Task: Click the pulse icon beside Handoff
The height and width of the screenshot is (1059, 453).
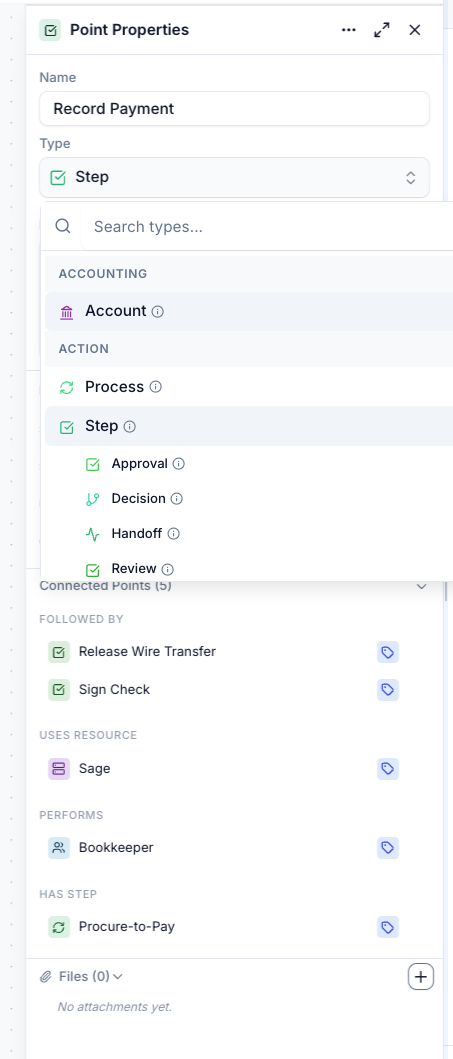Action: 92,535
